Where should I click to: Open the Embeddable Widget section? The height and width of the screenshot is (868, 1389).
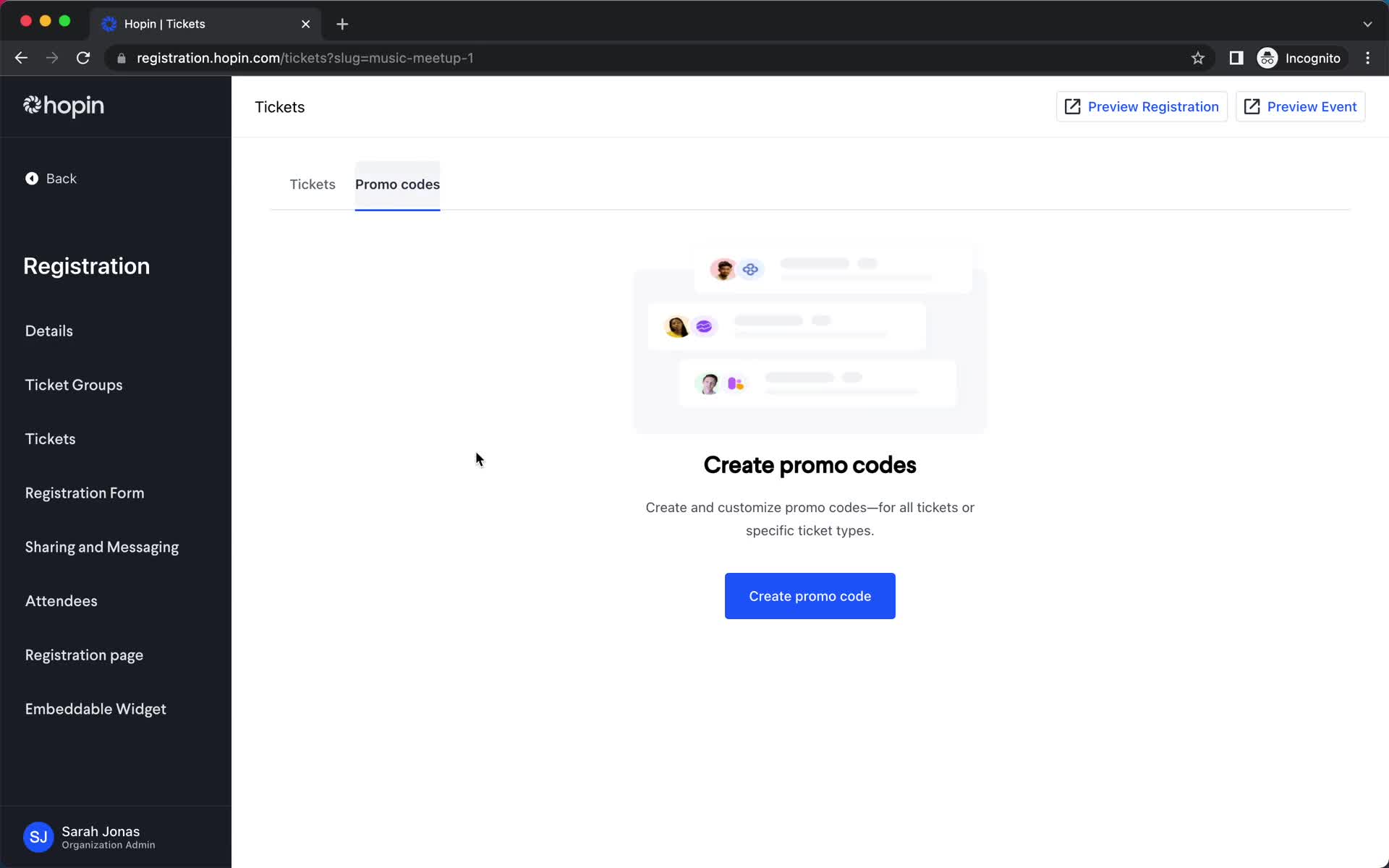(96, 708)
